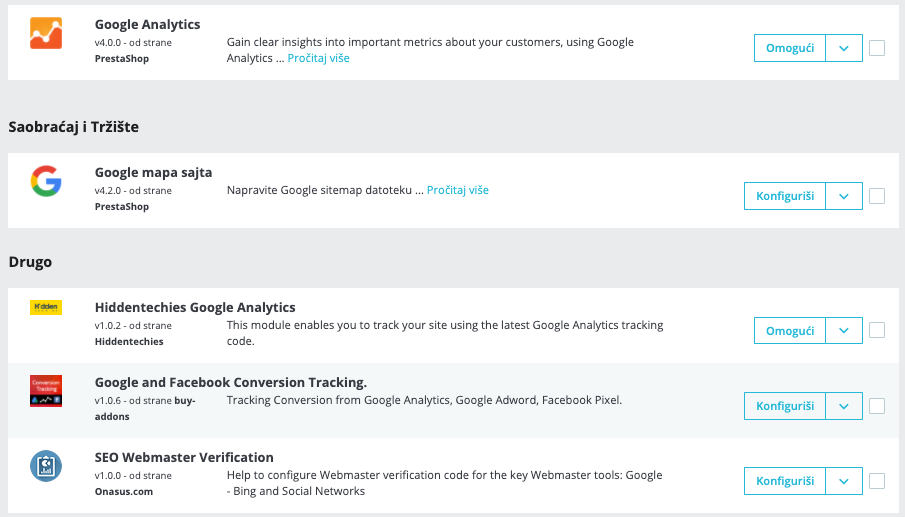Click the Google mapa sajta logo icon

[x=46, y=182]
